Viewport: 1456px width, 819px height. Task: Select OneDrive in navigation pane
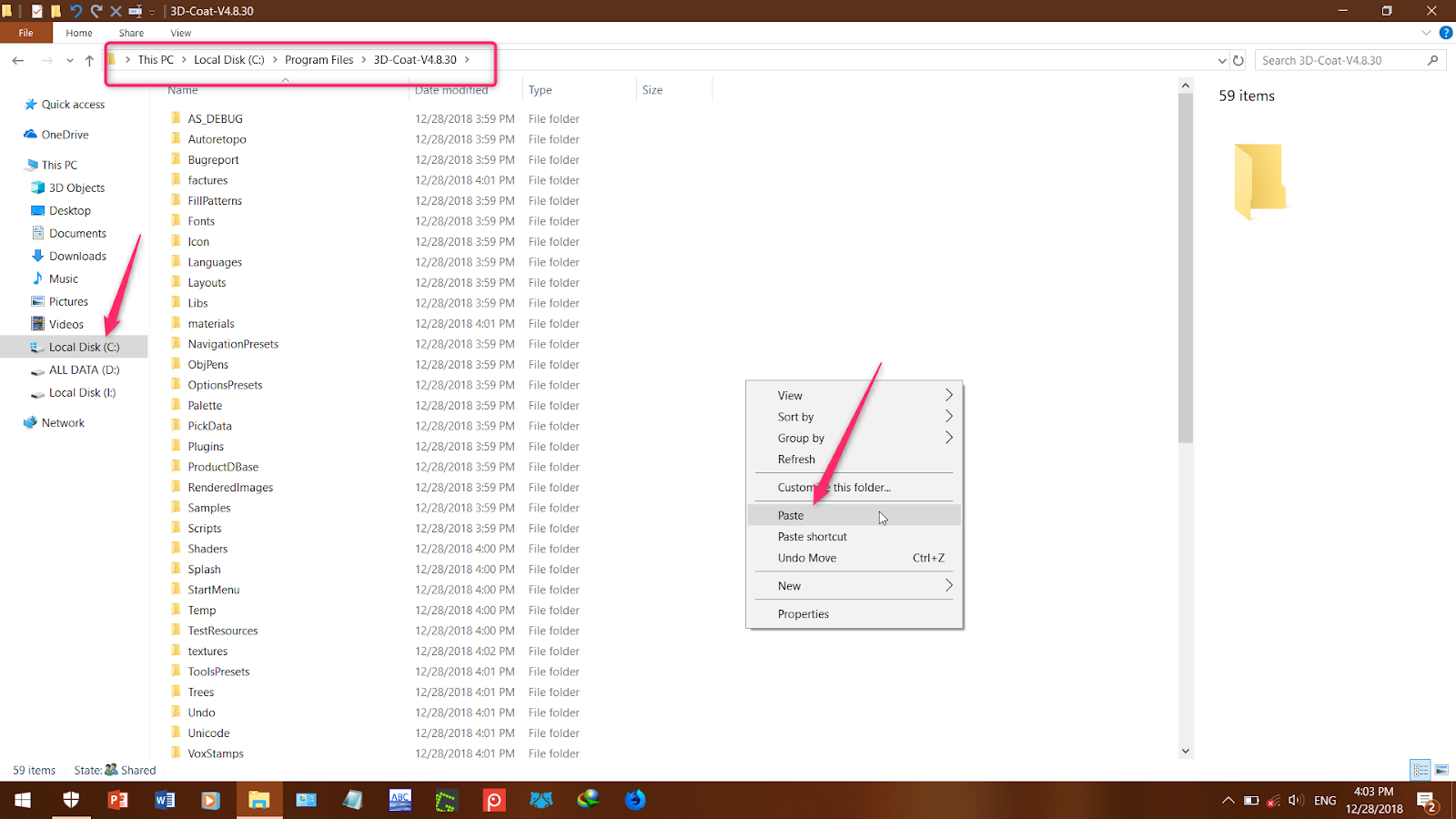point(65,134)
